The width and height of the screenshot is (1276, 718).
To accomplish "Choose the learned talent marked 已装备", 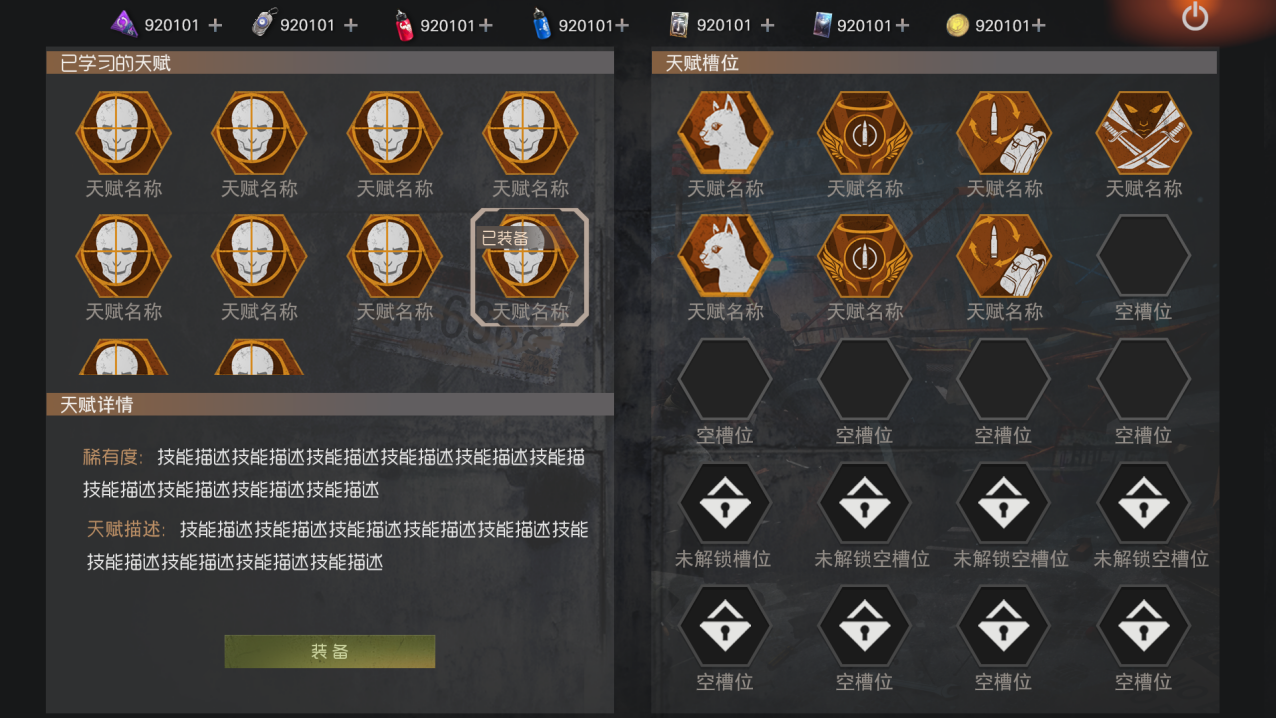I will tap(530, 266).
